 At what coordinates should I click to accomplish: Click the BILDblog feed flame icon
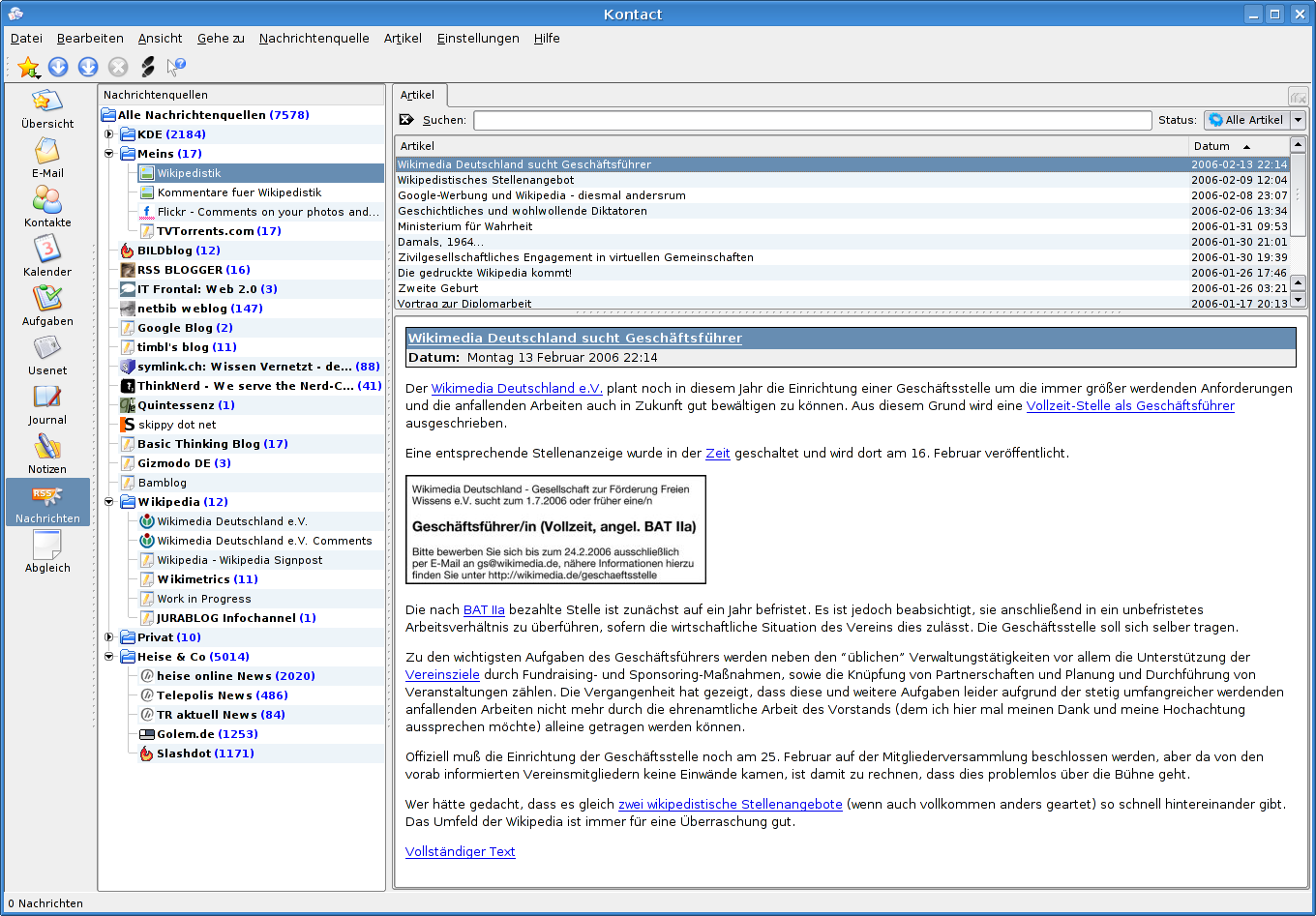(128, 251)
